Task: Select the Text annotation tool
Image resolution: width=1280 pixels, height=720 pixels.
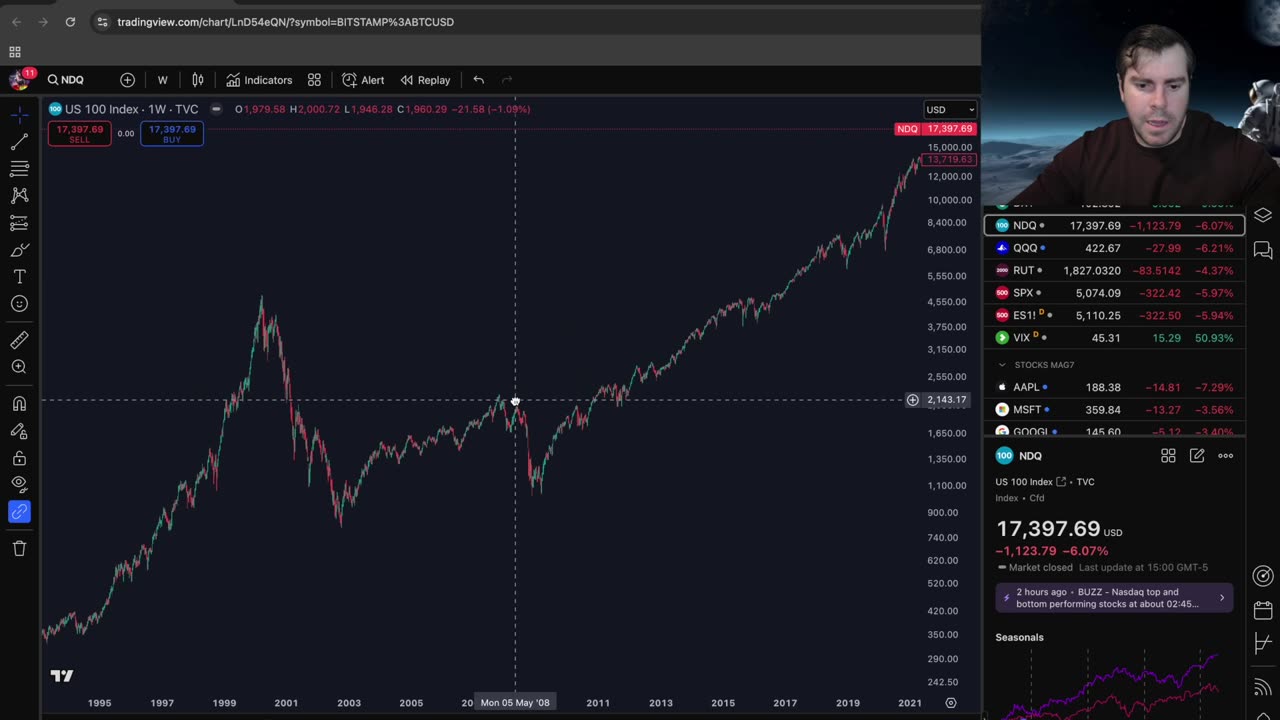Action: 19,276
